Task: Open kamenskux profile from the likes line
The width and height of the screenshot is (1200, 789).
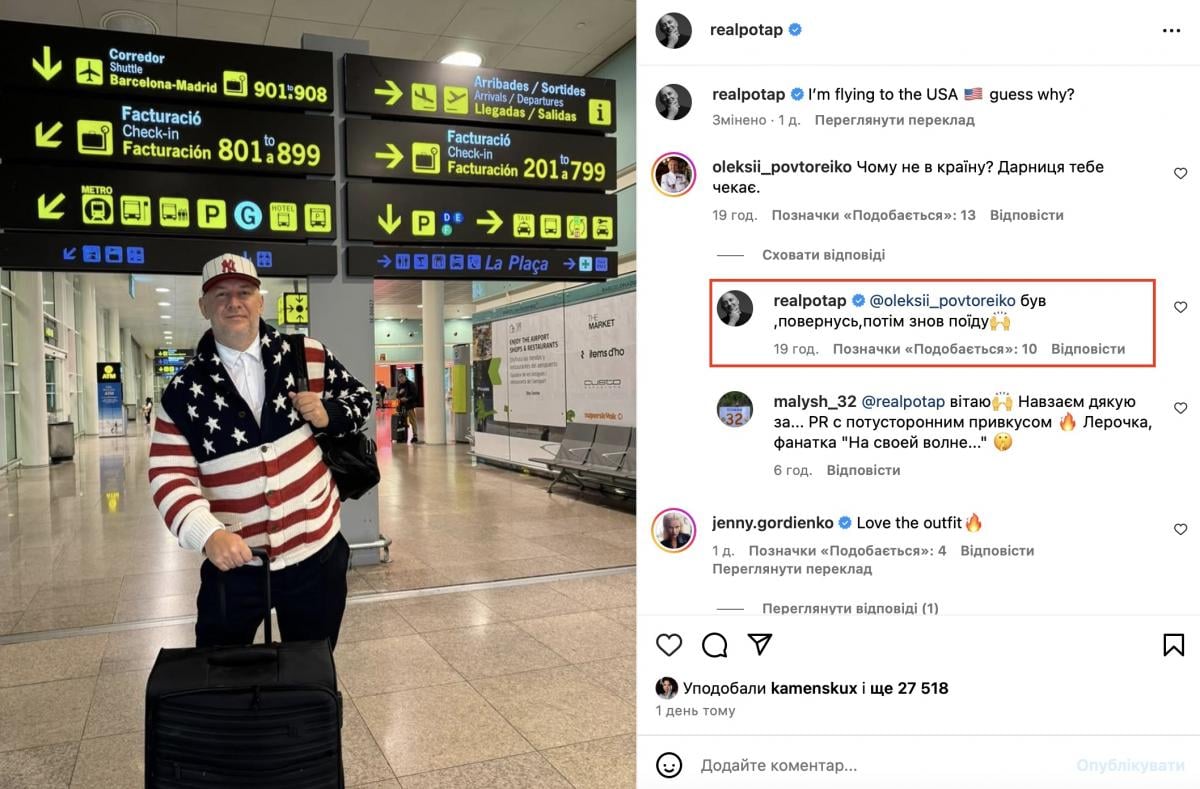Action: click(x=814, y=688)
